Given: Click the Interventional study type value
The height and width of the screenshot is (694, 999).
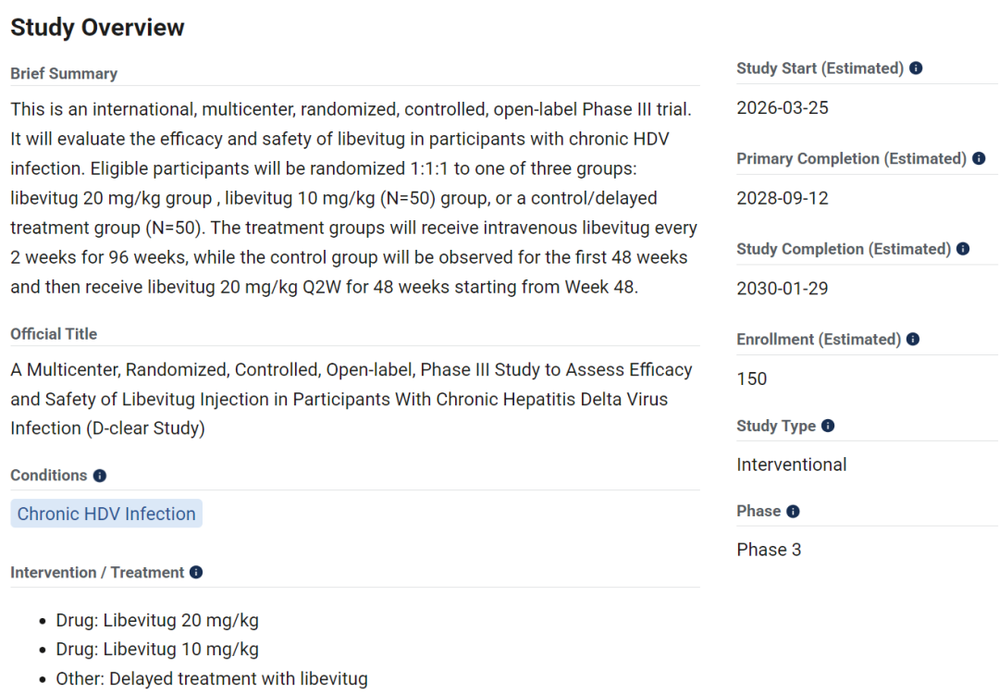Looking at the screenshot, I should pyautogui.click(x=791, y=465).
